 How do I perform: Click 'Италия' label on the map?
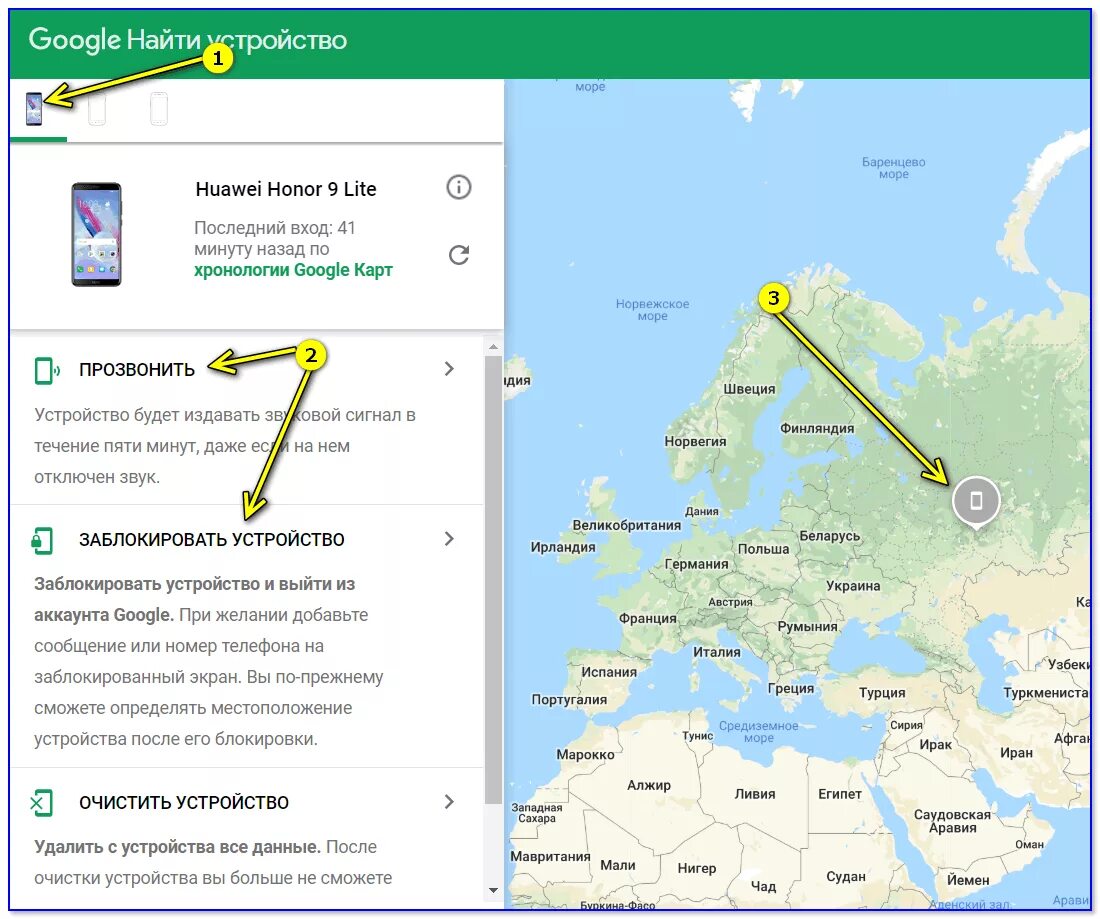tap(717, 652)
